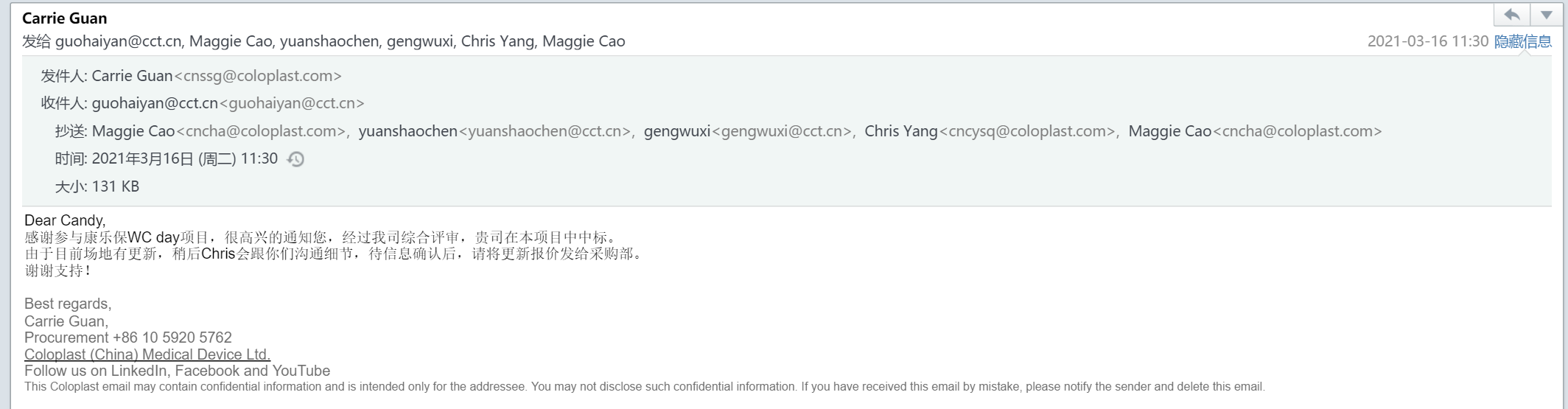Click gengwuxi in the top 发给 summary line
Viewport: 1568px width, 409px height.
tap(420, 41)
